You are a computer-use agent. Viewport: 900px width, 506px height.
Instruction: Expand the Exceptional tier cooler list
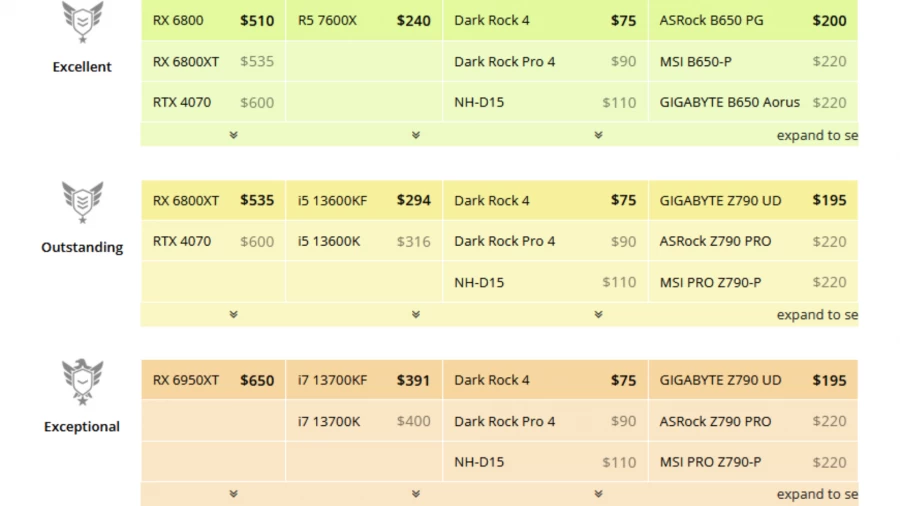[x=598, y=494]
